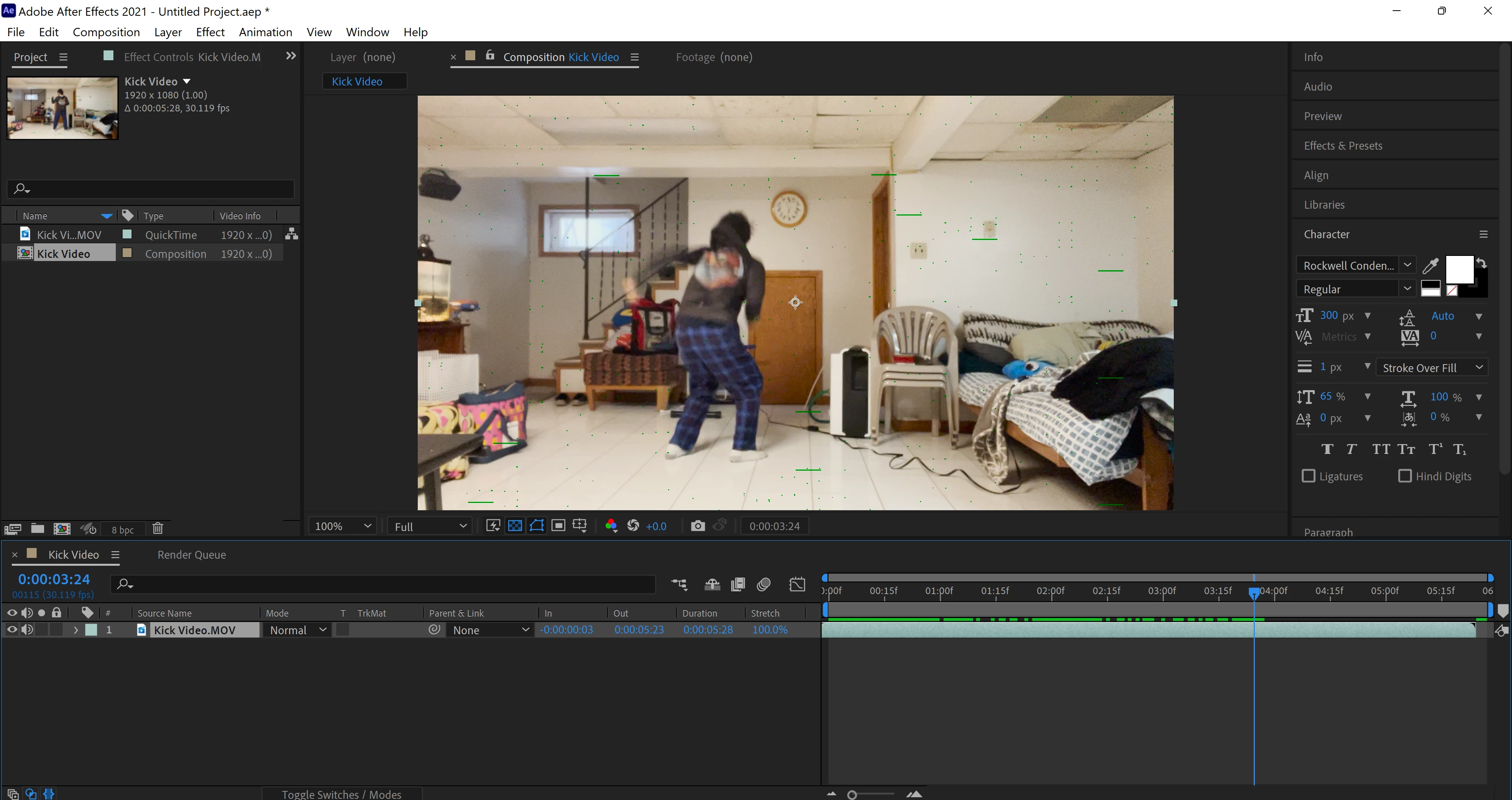Open the Graph Editor in timeline
The image size is (1512, 800).
(x=797, y=584)
